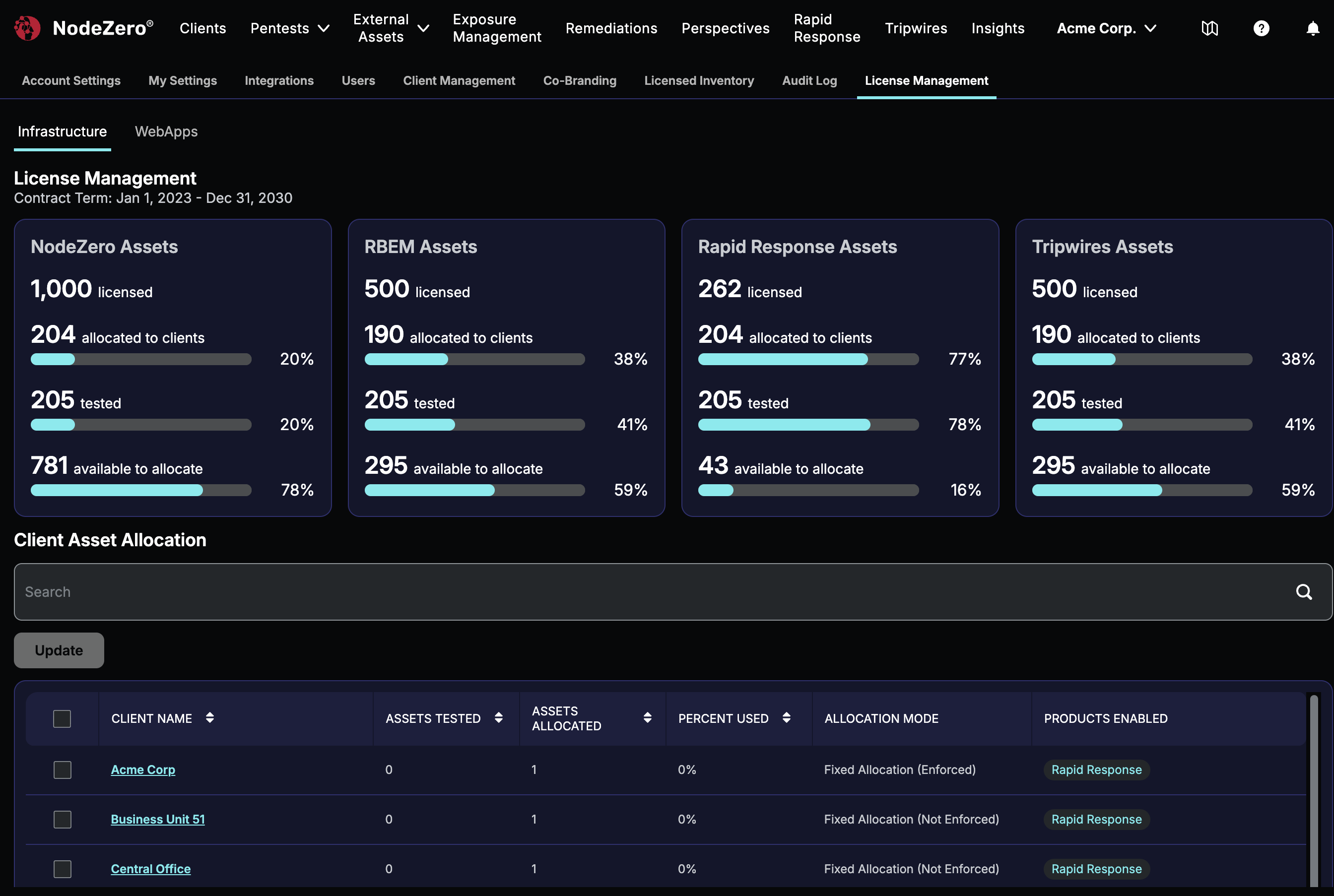Open Rapid Response in top navigation
The image size is (1334, 896).
click(x=826, y=28)
